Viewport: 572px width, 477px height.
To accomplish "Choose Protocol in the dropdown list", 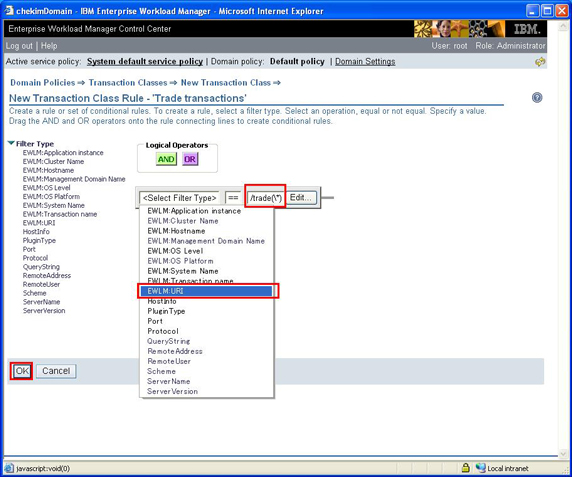I will click(206, 331).
